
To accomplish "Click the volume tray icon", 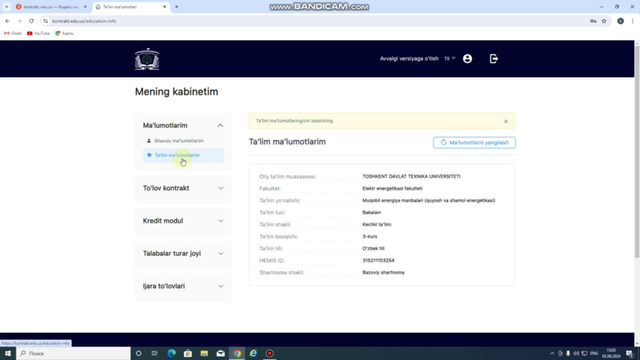I will pyautogui.click(x=576, y=353).
